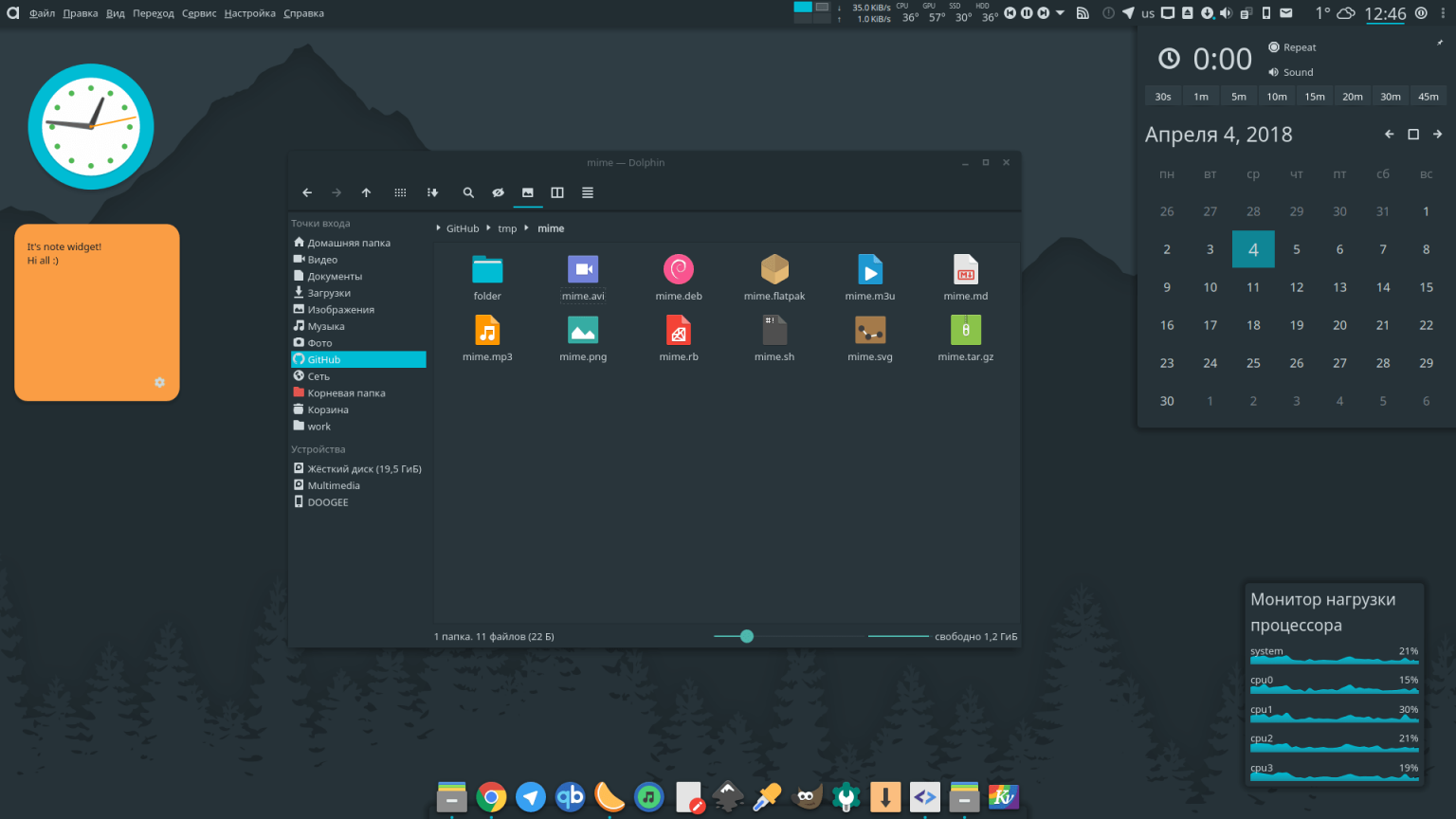The image size is (1456, 819).
Task: Open Telegram from the dock
Action: (x=531, y=797)
